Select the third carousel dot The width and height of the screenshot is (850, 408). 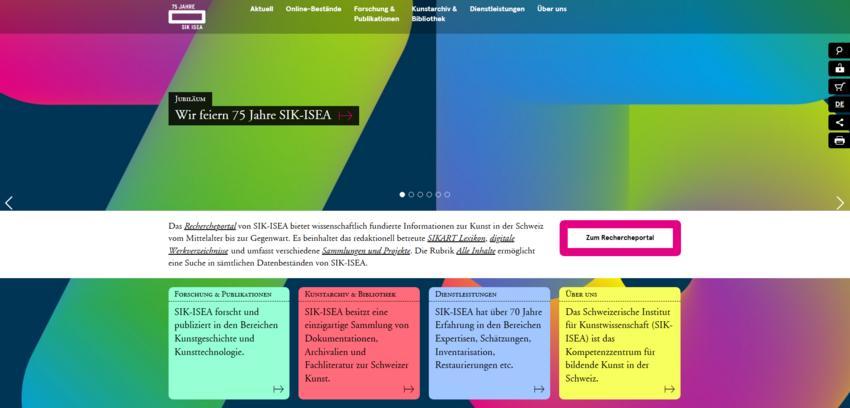click(420, 195)
